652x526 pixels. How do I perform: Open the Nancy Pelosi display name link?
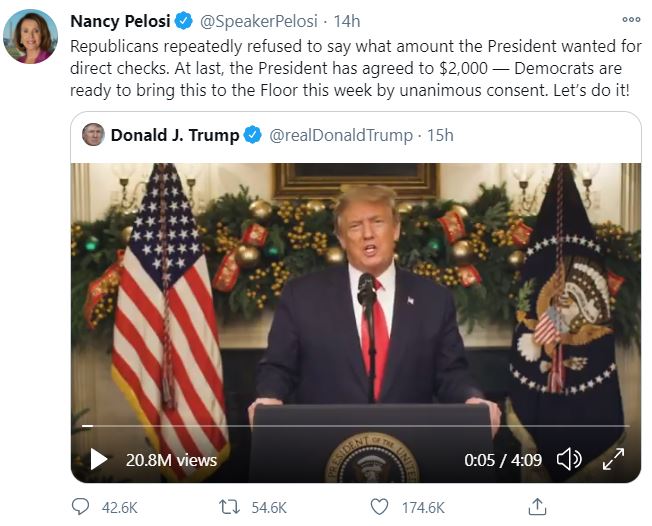[120, 21]
